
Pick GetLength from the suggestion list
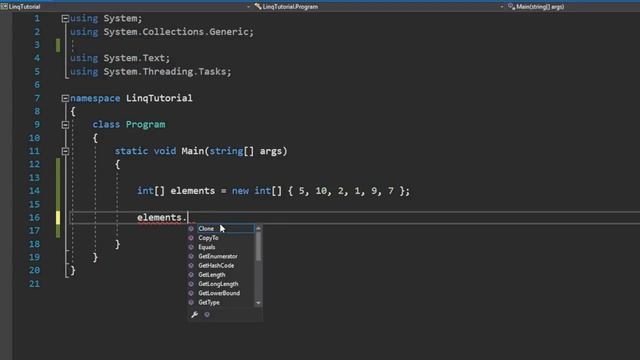(211, 275)
